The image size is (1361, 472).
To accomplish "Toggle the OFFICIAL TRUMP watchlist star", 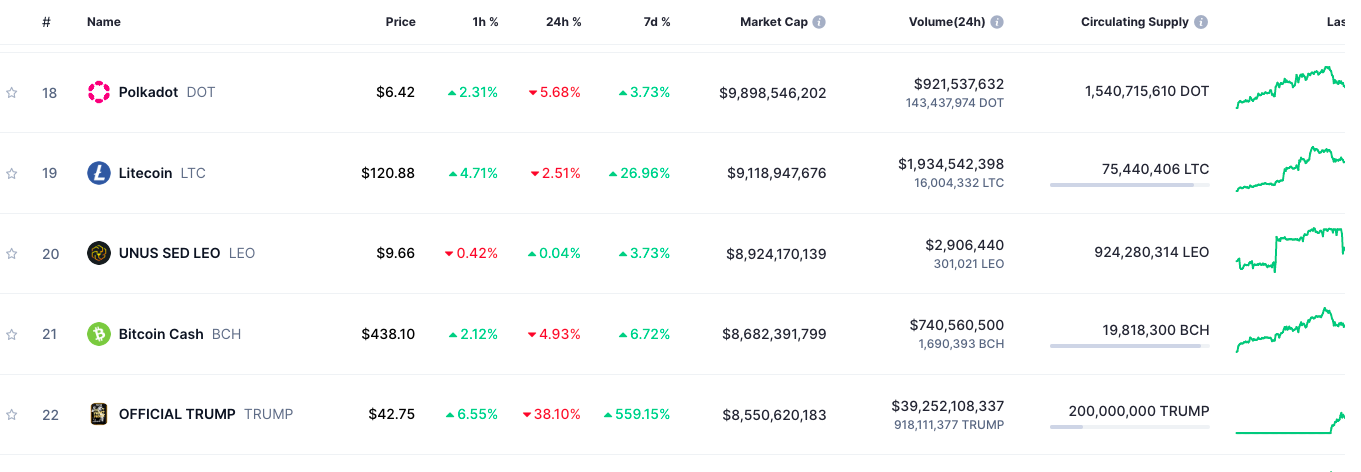I will [12, 414].
